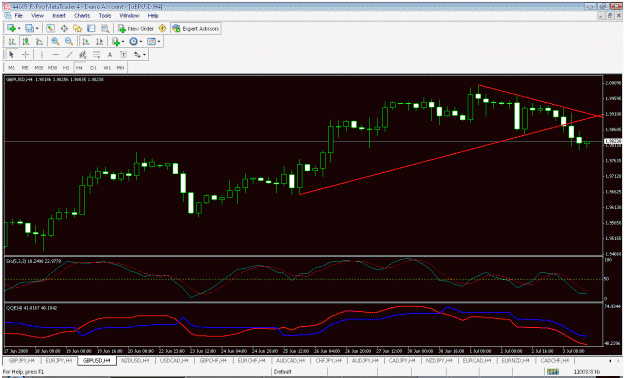Screen dimensions: 625x378
Task: Switch to line chart display
Action: 39,41
